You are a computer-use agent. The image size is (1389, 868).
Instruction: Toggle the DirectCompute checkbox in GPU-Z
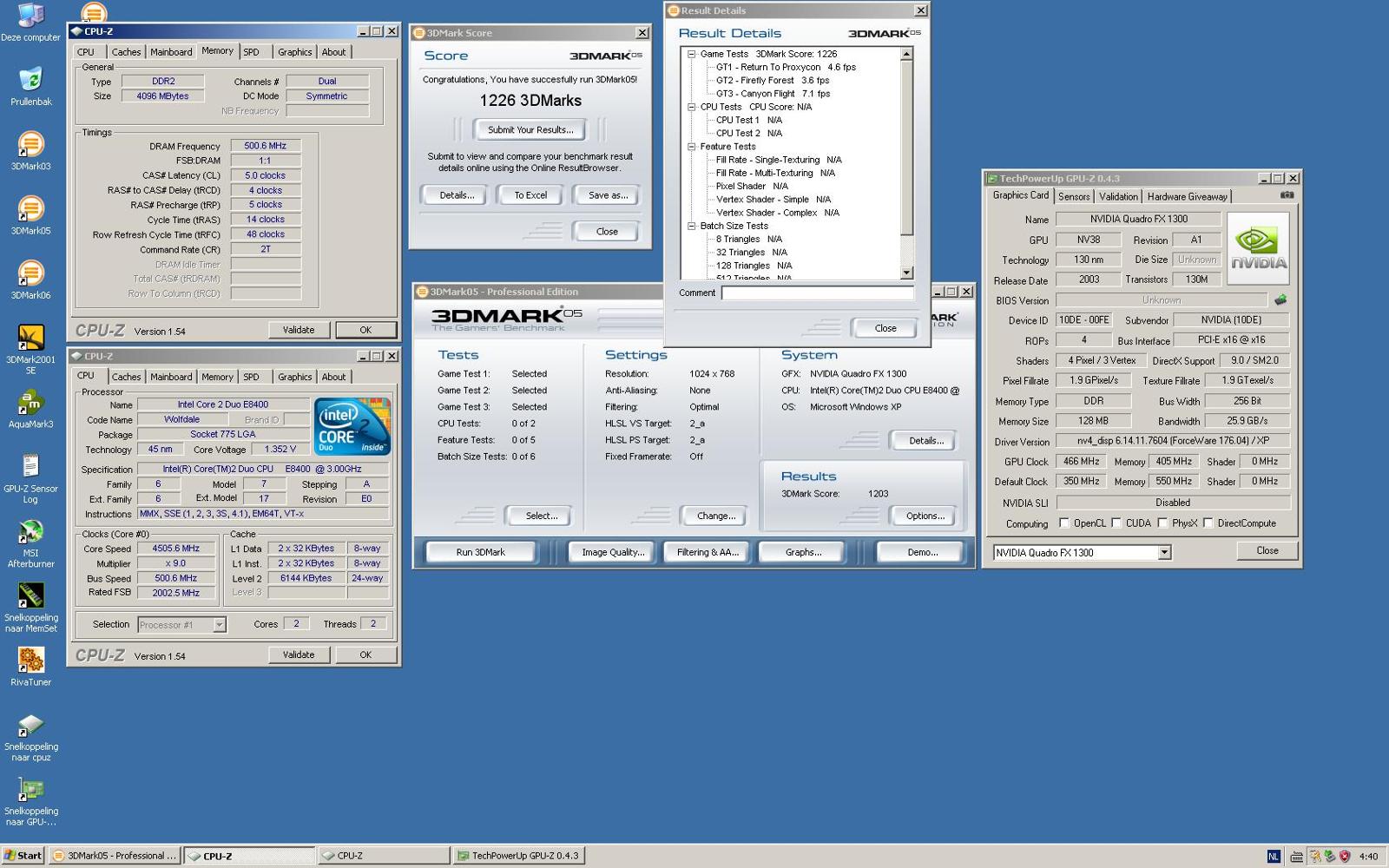[1208, 523]
